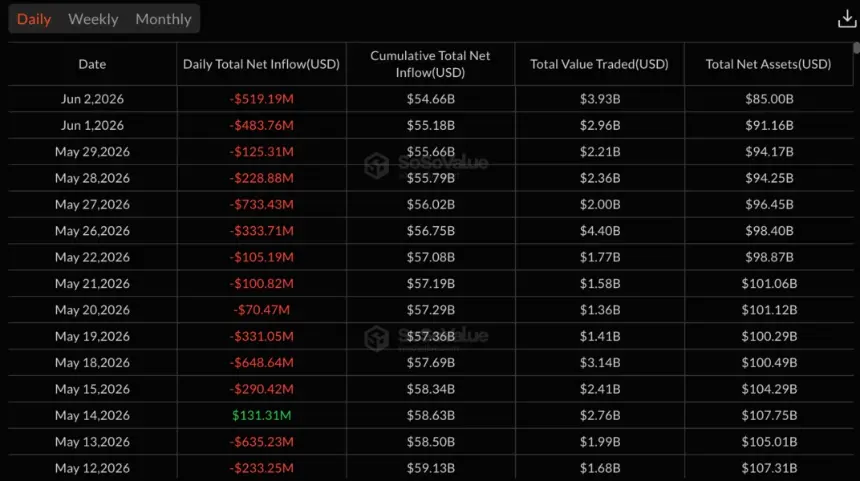Switch to the Weekly tab
860x481 pixels.
[x=93, y=19]
